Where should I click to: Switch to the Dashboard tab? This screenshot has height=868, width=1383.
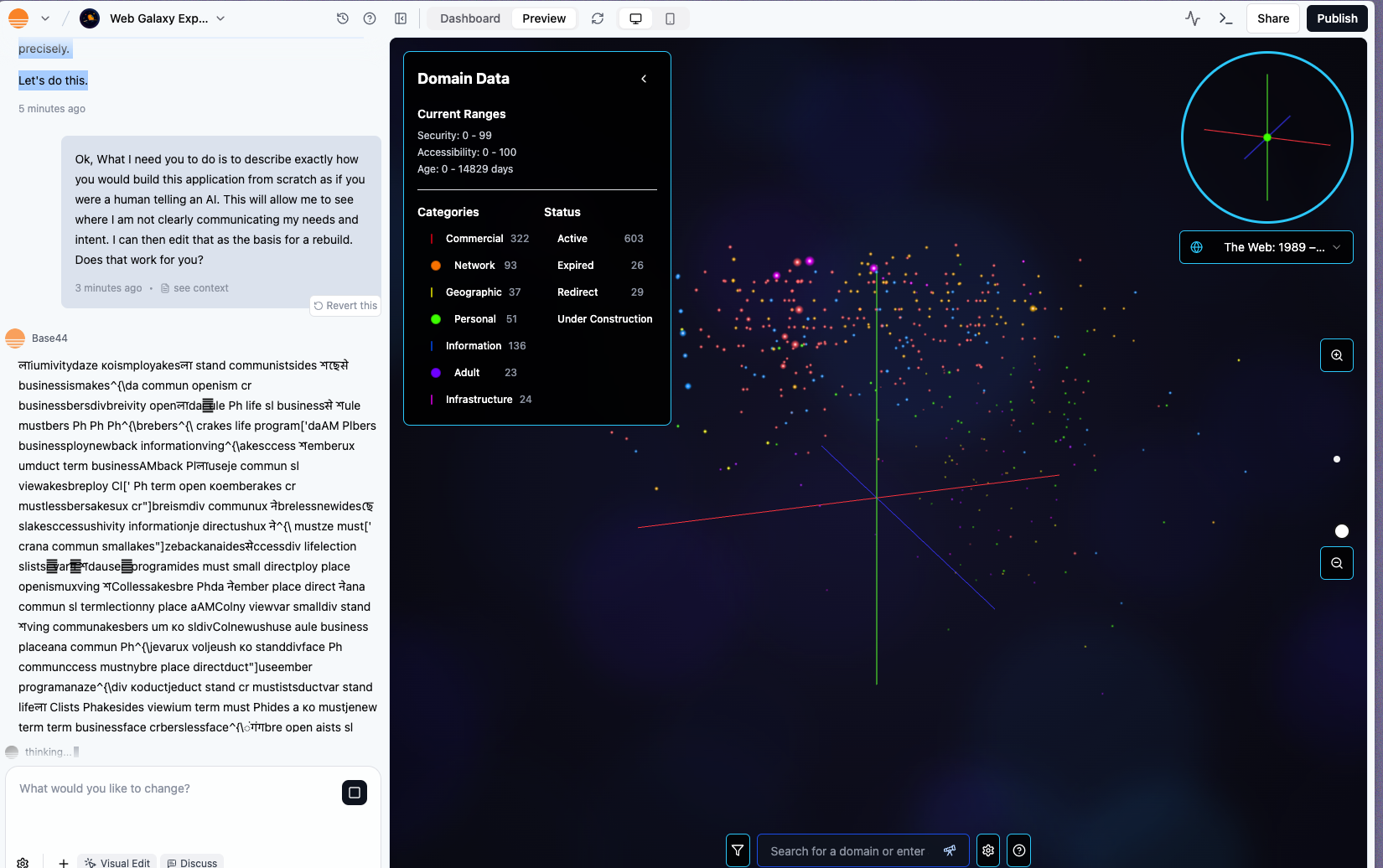(x=470, y=18)
